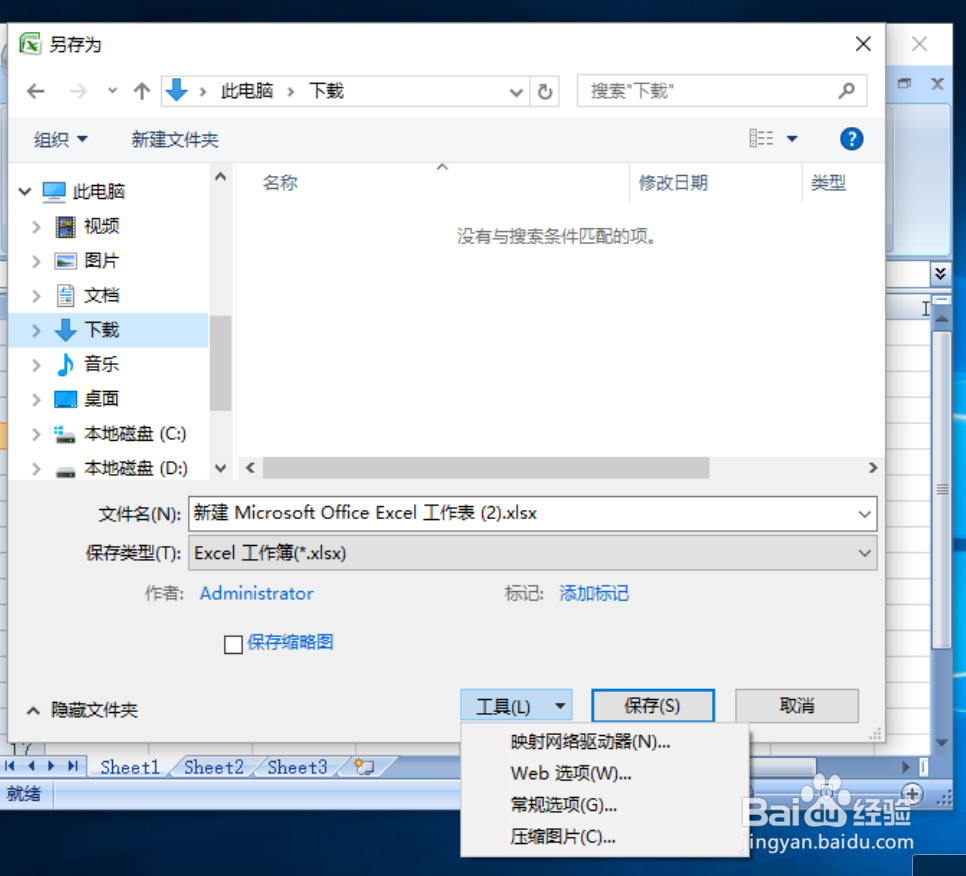Click the change view icon on the toolbar
Screen dimensions: 966x876
tap(764, 139)
